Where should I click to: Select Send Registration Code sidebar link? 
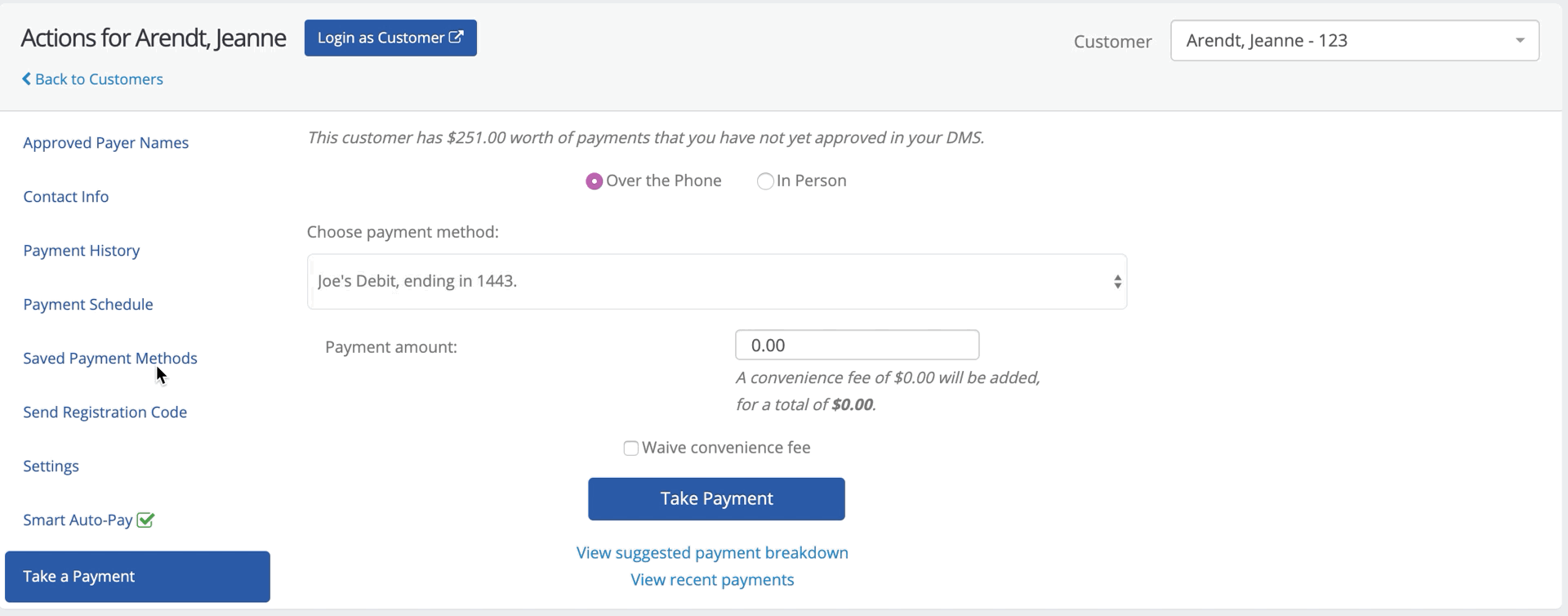click(x=105, y=413)
